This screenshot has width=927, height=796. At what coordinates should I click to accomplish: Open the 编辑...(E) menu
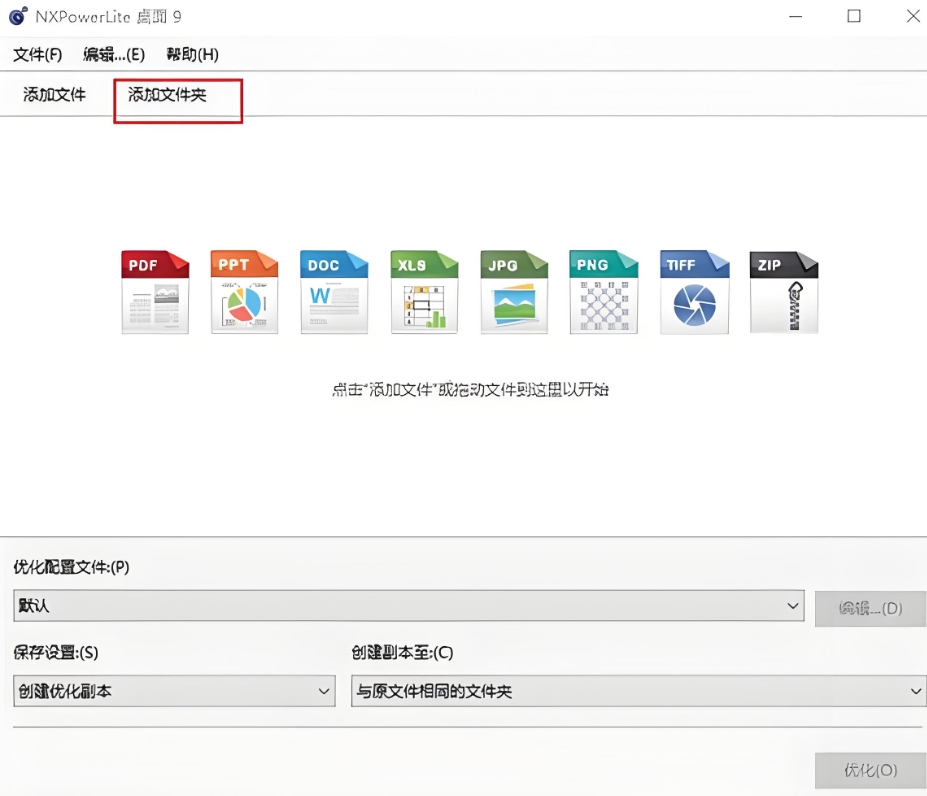pyautogui.click(x=114, y=54)
